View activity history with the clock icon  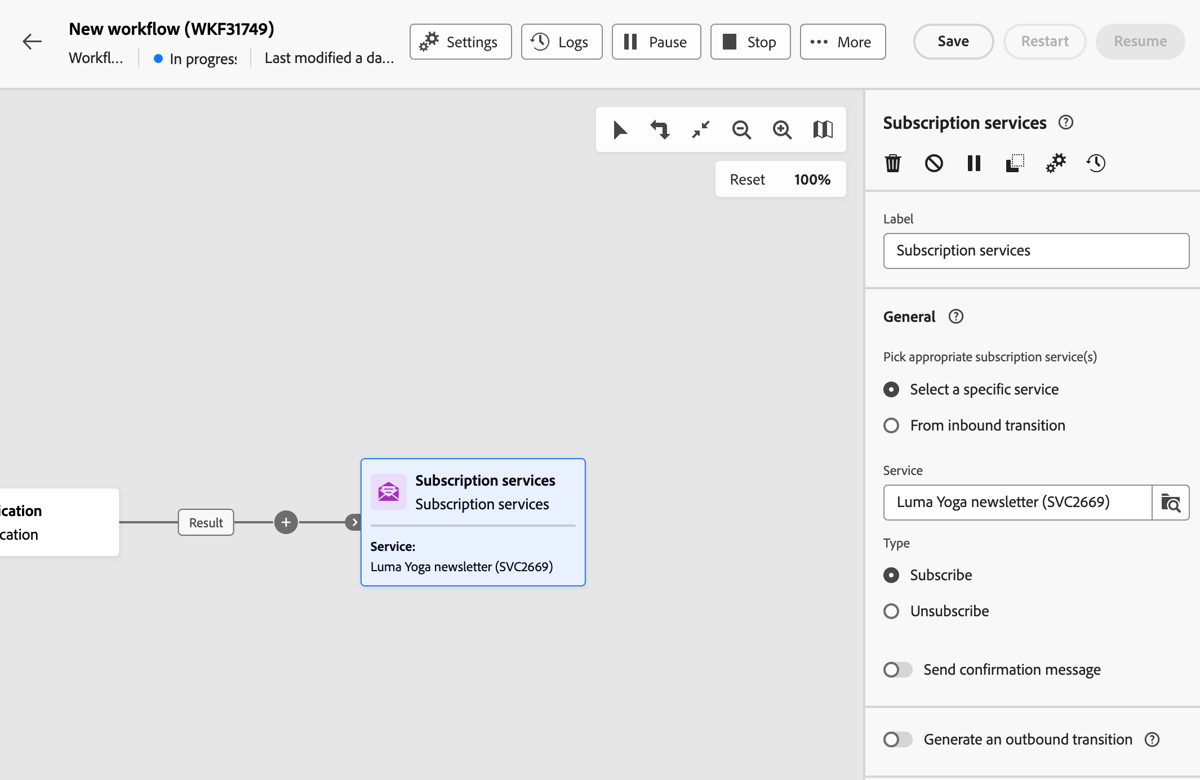(1096, 163)
